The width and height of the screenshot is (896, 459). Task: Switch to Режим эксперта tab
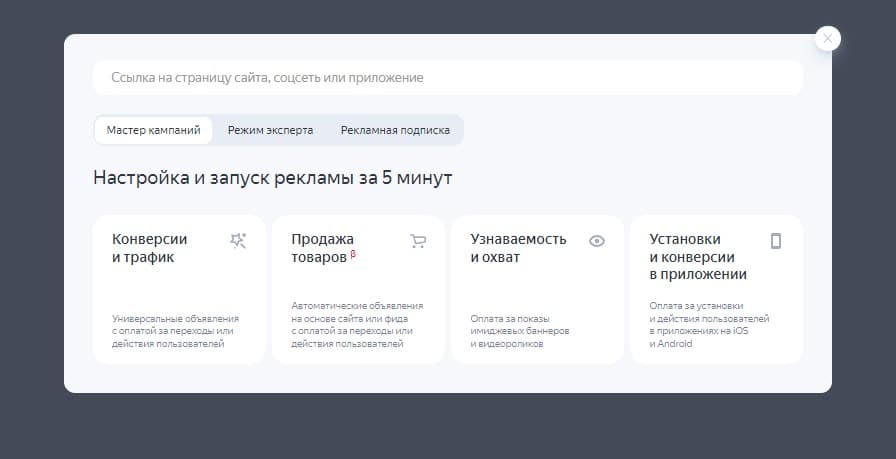click(x=270, y=130)
